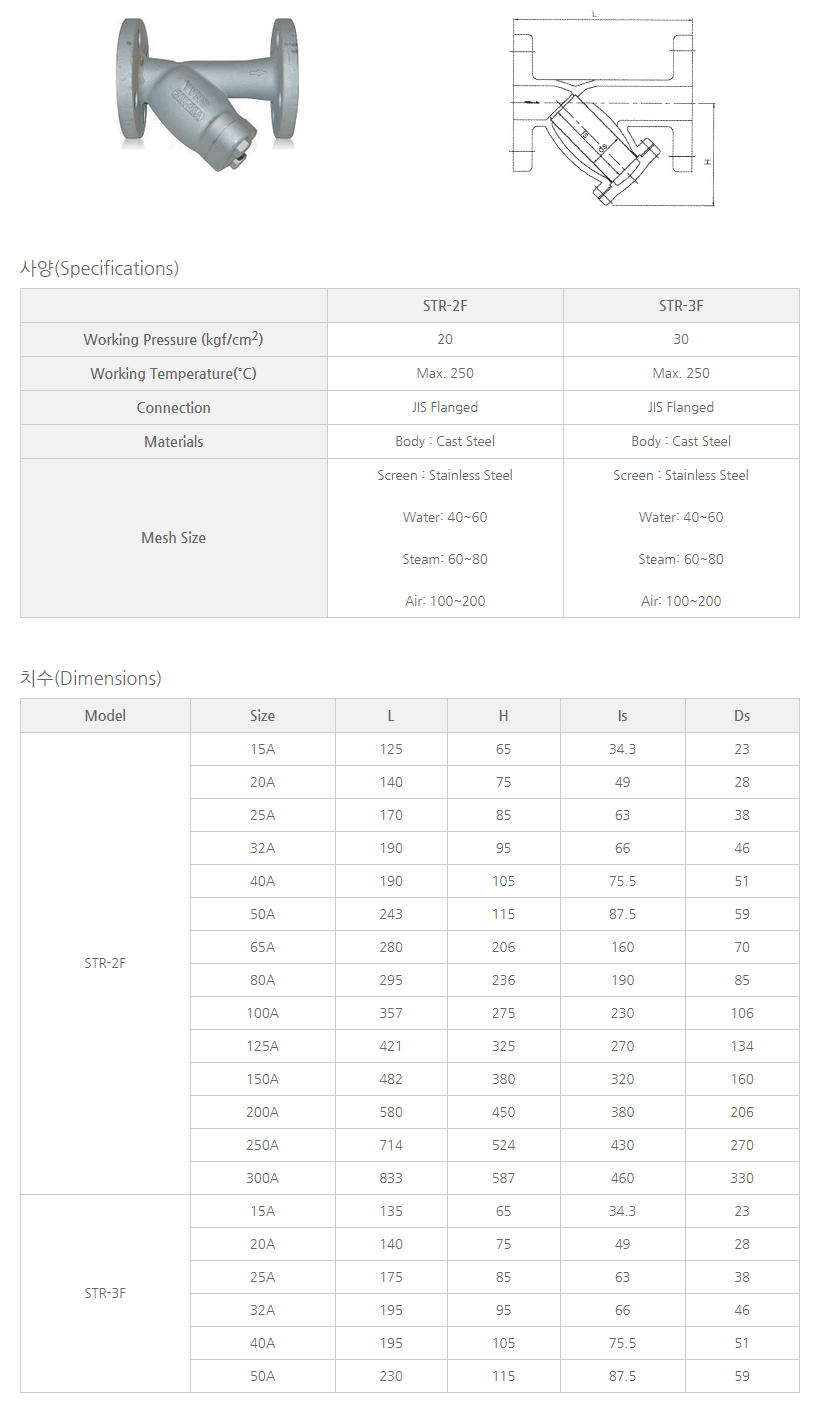Click STR-3F model cell in Dimensions table
This screenshot has width=817, height=1413.
[105, 1294]
